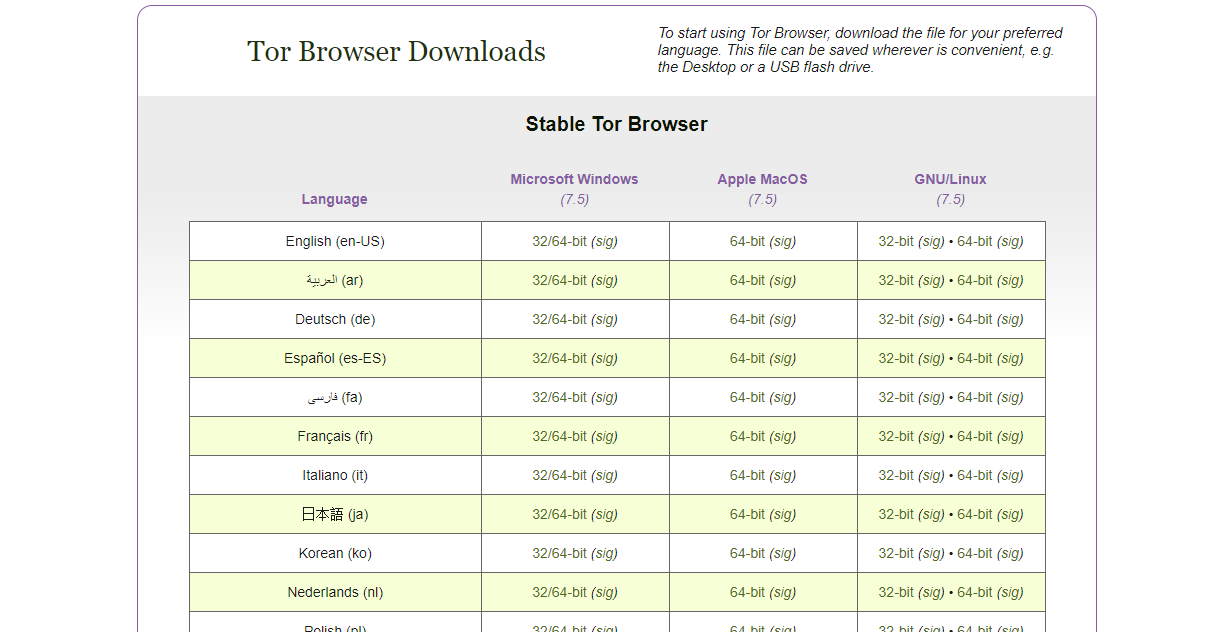1219x632 pixels.
Task: Click the Microsoft Windows column header
Action: (x=574, y=179)
